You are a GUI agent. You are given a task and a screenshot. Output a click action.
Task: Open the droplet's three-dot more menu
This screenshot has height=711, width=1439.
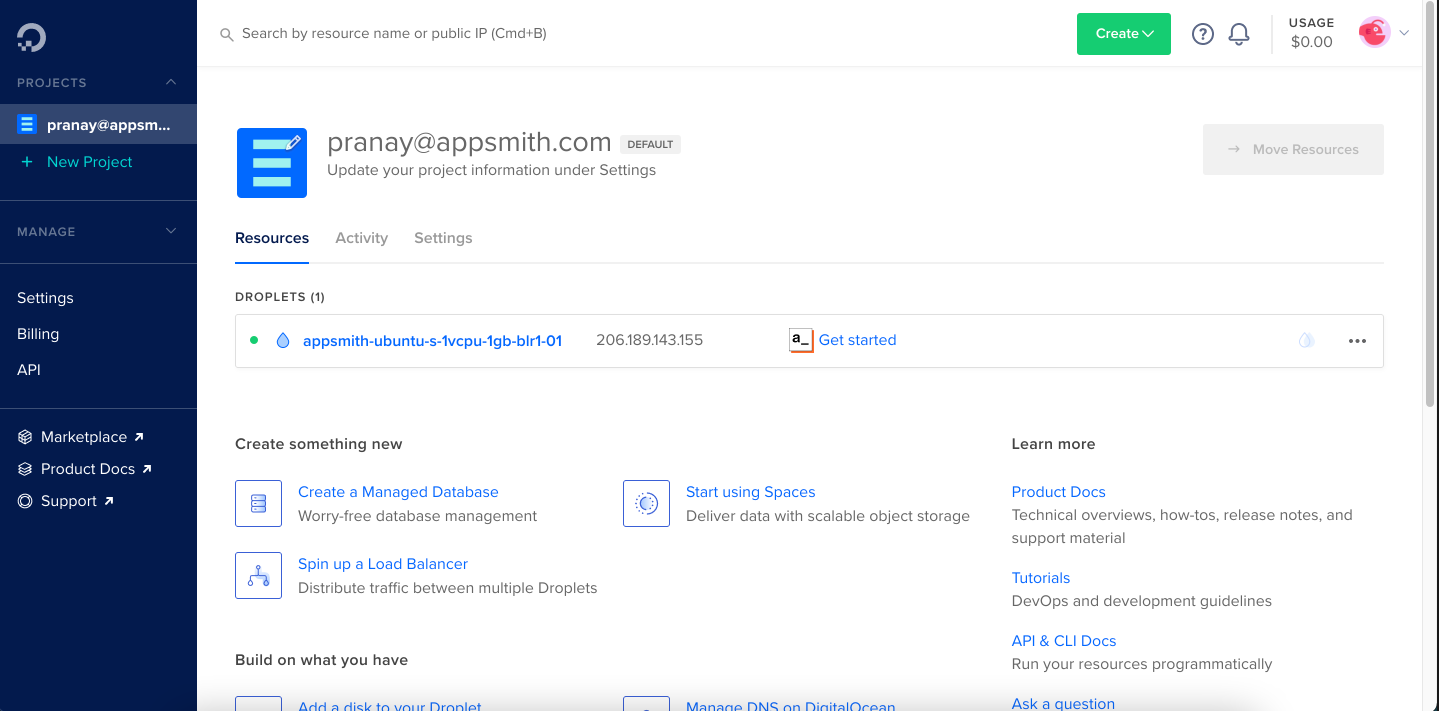point(1357,341)
